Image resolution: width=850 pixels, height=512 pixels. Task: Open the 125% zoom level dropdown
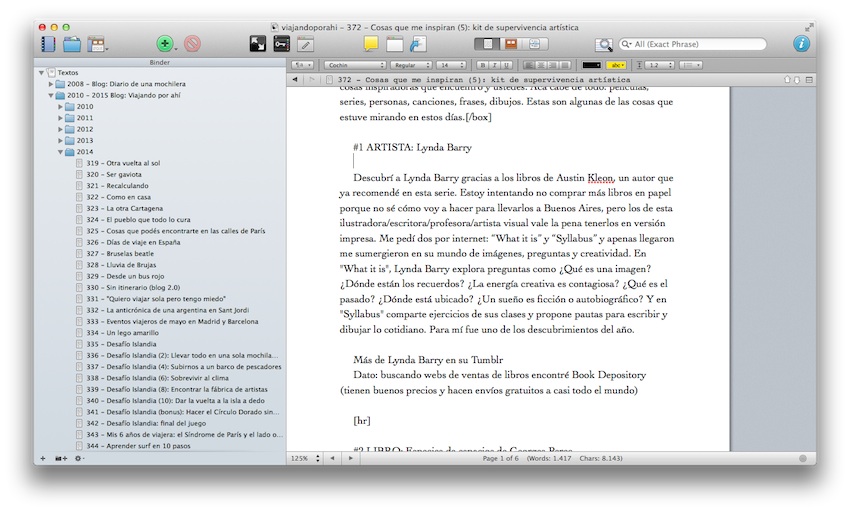pyautogui.click(x=304, y=458)
